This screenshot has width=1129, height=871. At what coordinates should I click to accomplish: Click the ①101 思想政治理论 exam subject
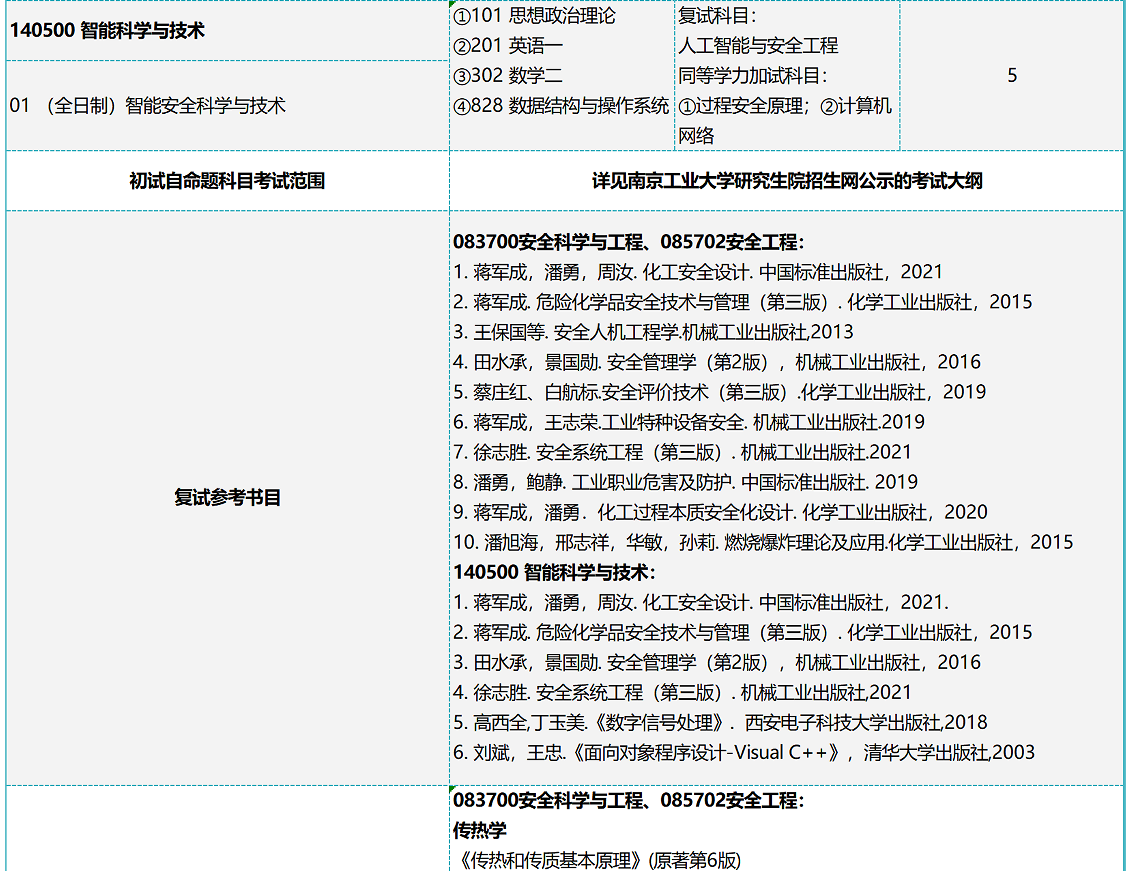tap(534, 16)
